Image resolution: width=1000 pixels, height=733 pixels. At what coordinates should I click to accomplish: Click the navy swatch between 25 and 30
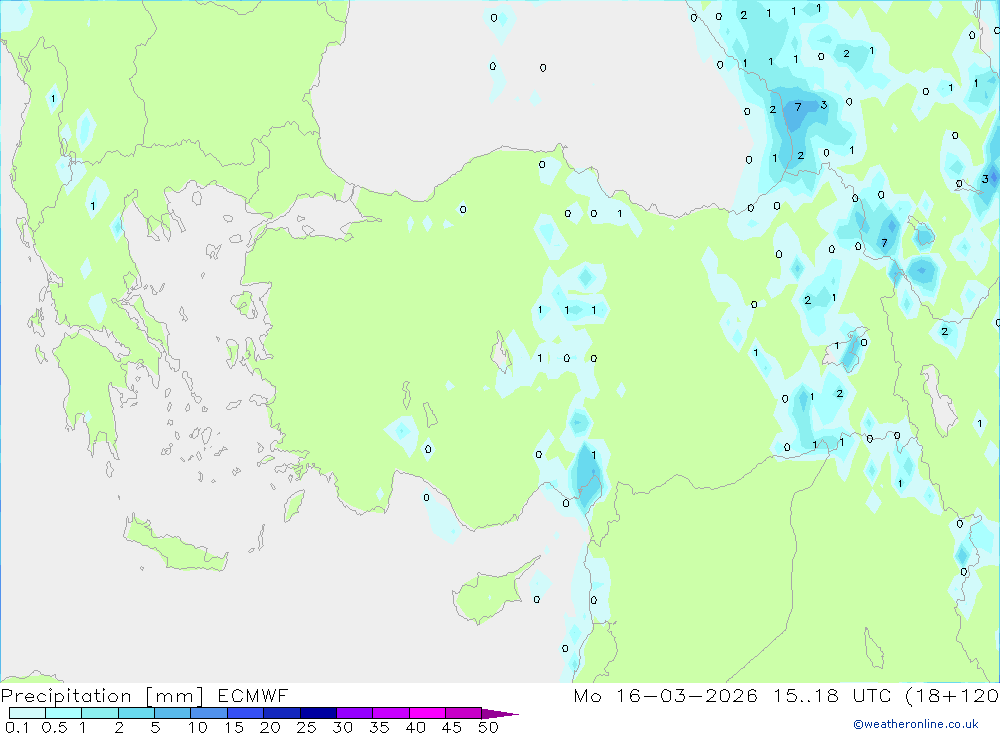(318, 713)
